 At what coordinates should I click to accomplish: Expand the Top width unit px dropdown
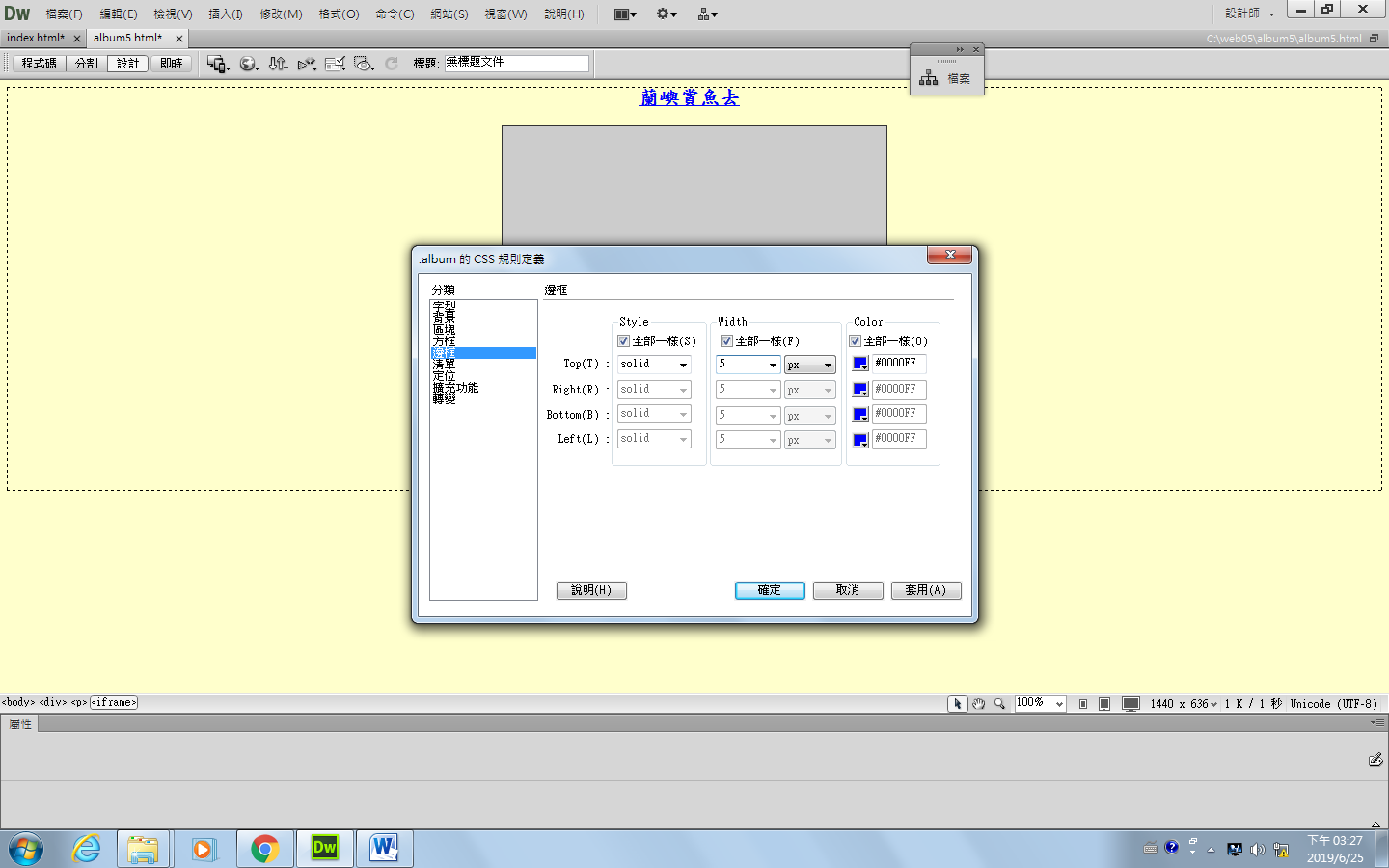pos(809,365)
